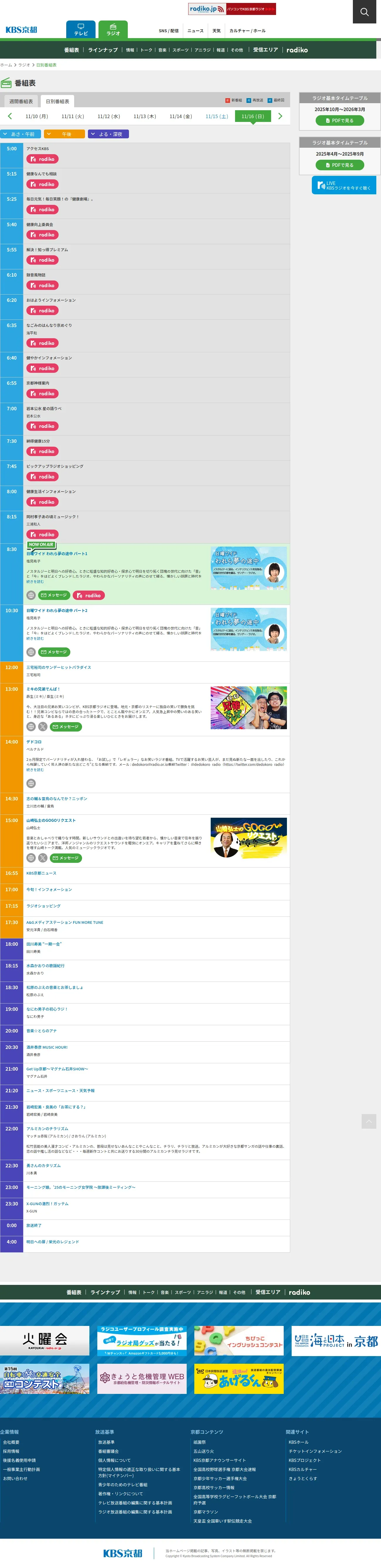Screen dimensions: 381x1568
Task: Jump to 午後 section
Action: click(x=64, y=134)
